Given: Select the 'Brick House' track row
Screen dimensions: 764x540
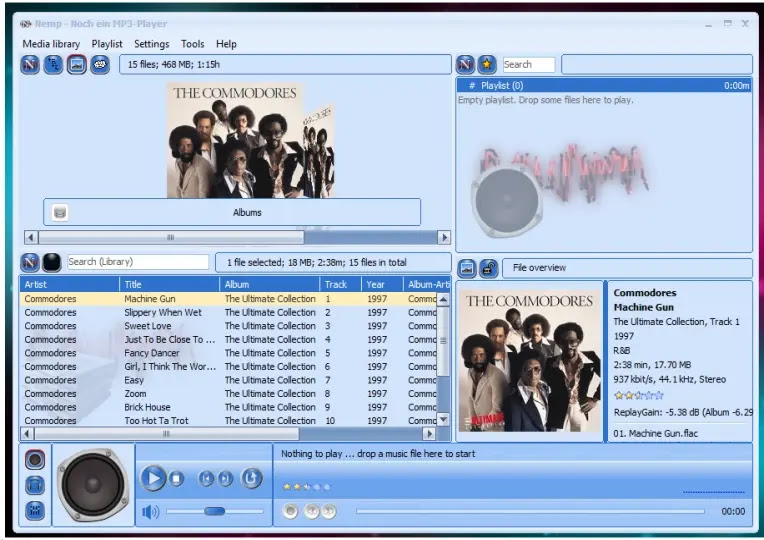Looking at the screenshot, I should point(228,407).
